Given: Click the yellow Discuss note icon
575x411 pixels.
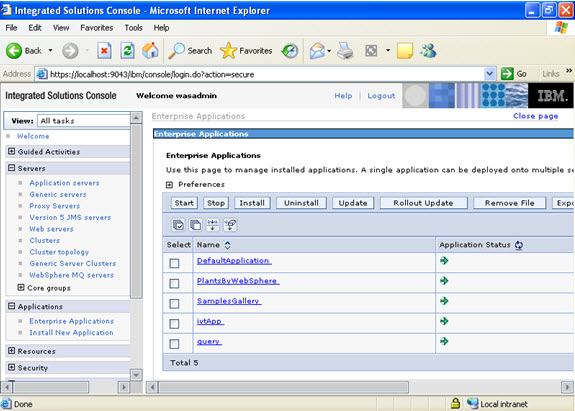Looking at the screenshot, I should pos(405,51).
